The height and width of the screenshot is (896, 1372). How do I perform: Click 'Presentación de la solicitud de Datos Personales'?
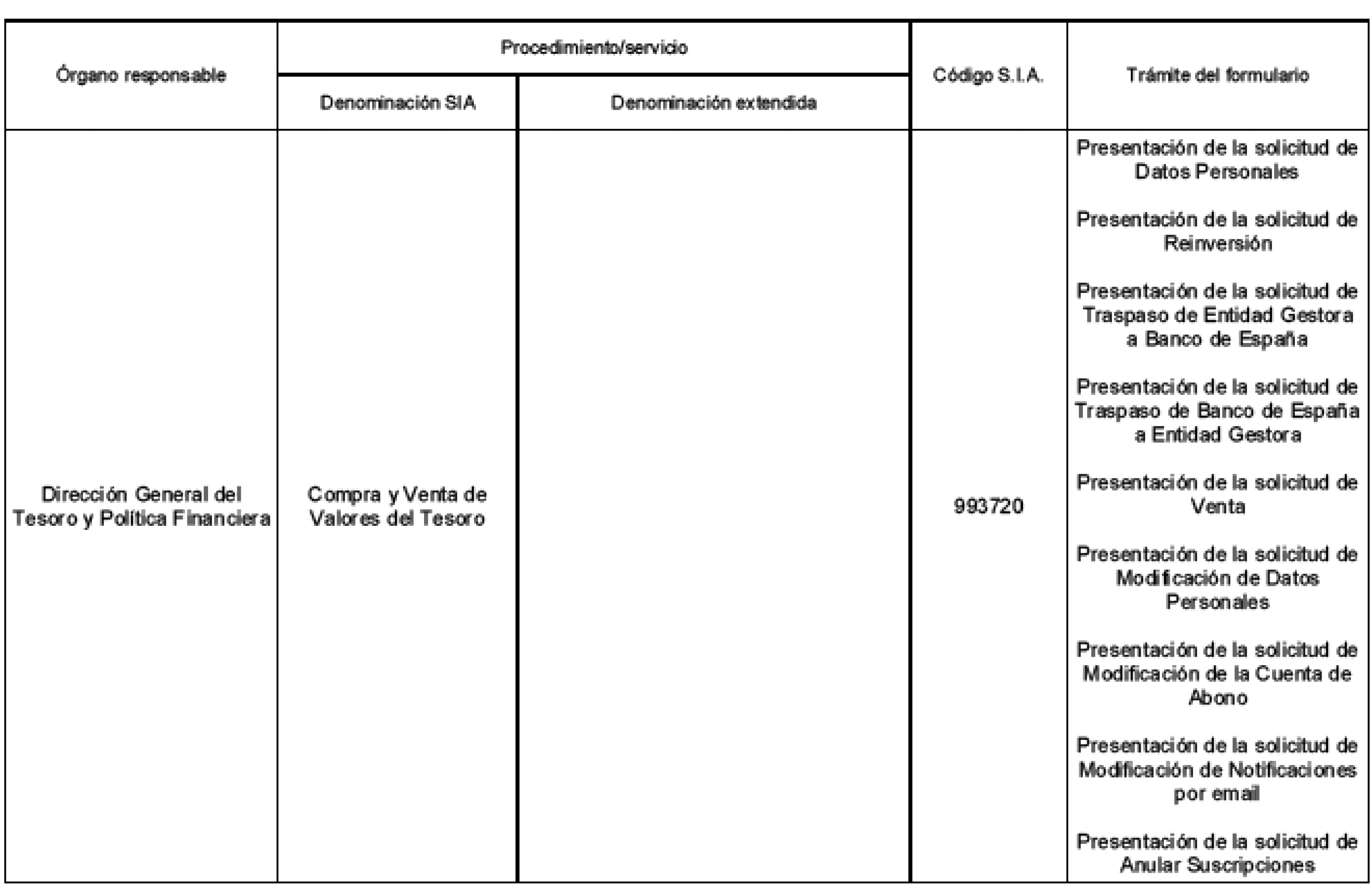click(1217, 160)
